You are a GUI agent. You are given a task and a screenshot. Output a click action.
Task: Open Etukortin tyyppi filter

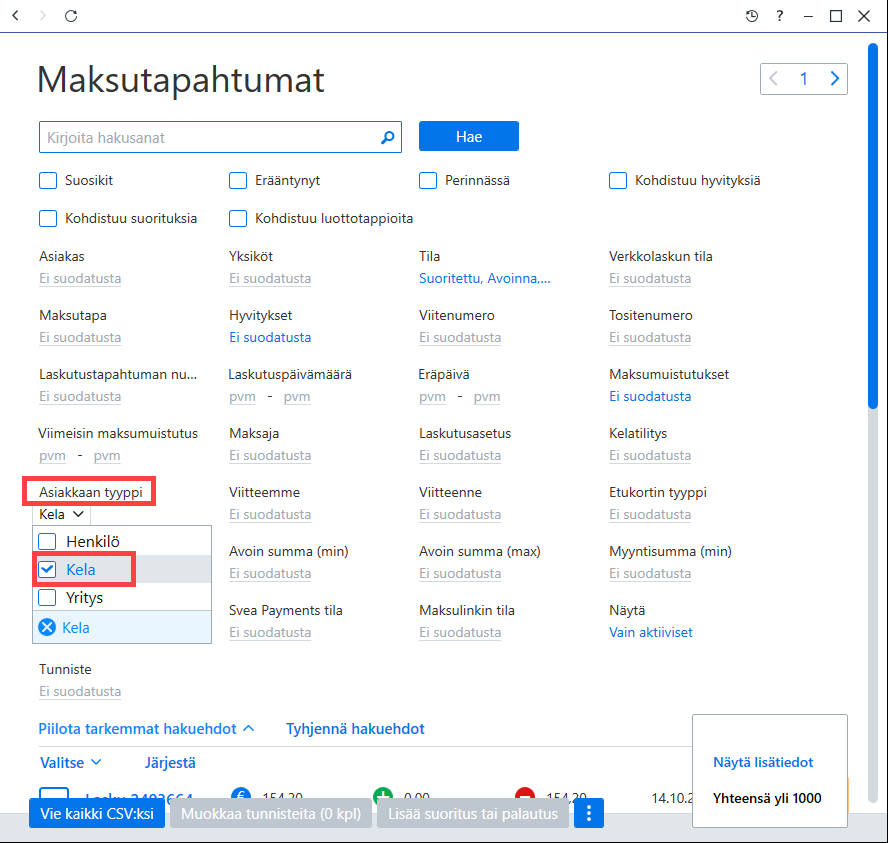click(650, 514)
